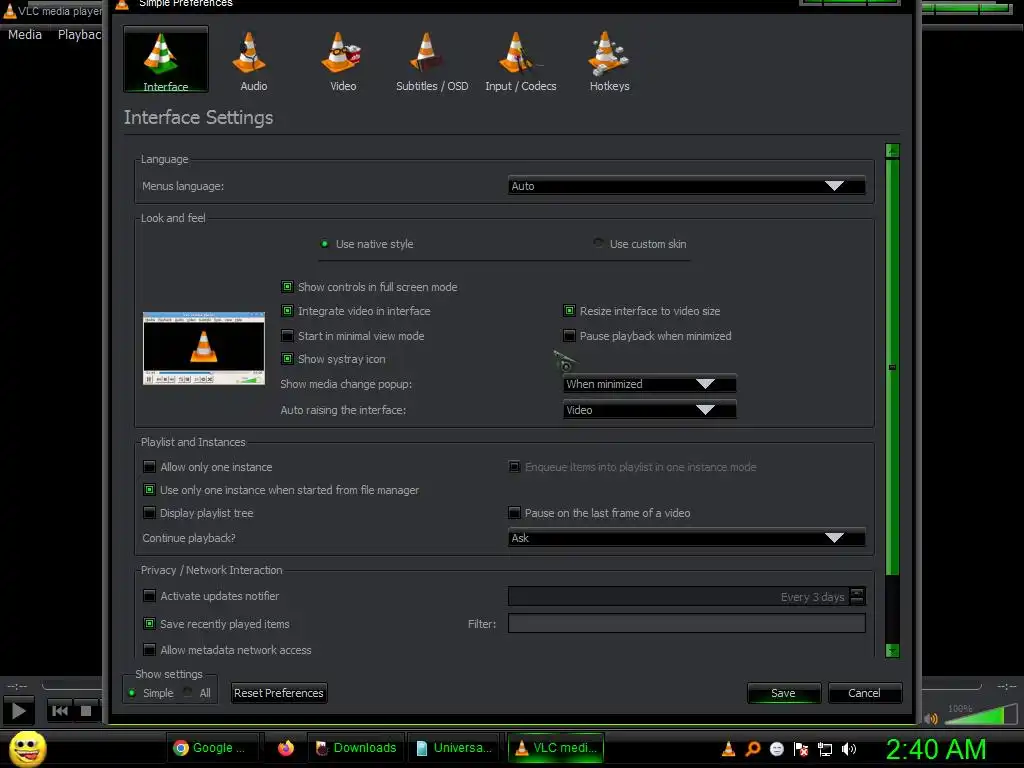The height and width of the screenshot is (768, 1024).
Task: Click the Filter input field
Action: click(x=686, y=623)
